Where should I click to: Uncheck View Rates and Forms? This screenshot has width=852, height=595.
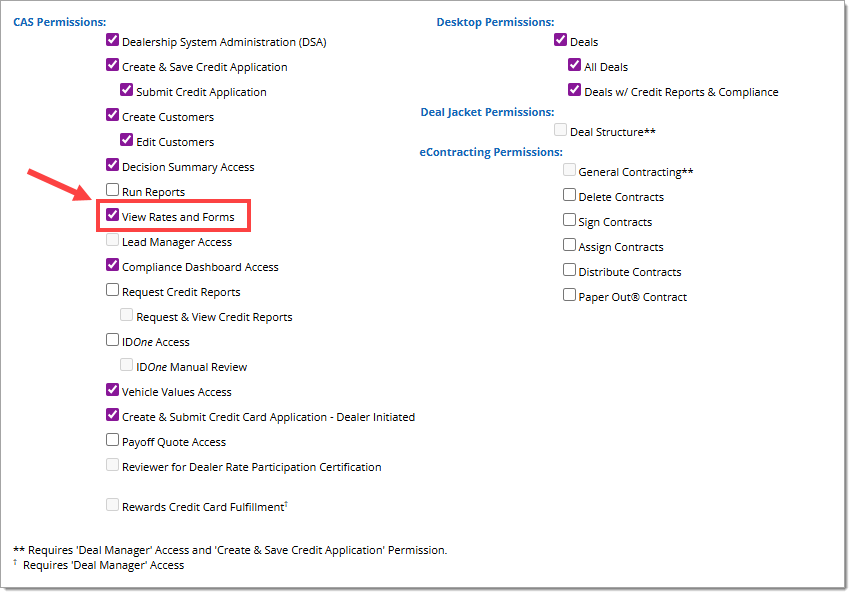113,217
